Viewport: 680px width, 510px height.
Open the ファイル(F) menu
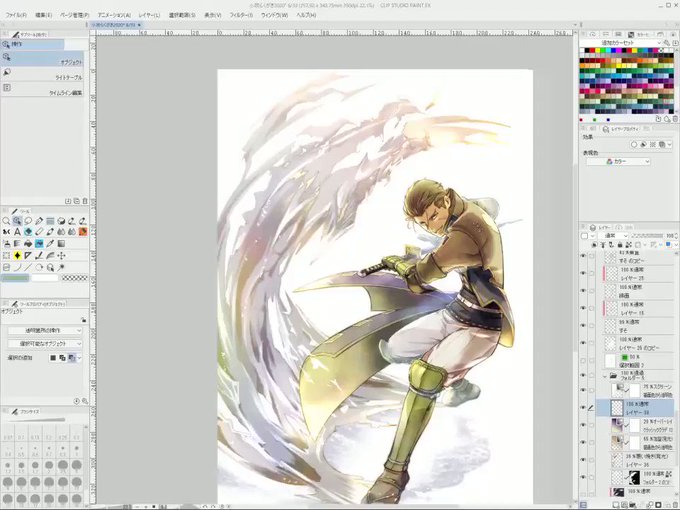[x=16, y=15]
